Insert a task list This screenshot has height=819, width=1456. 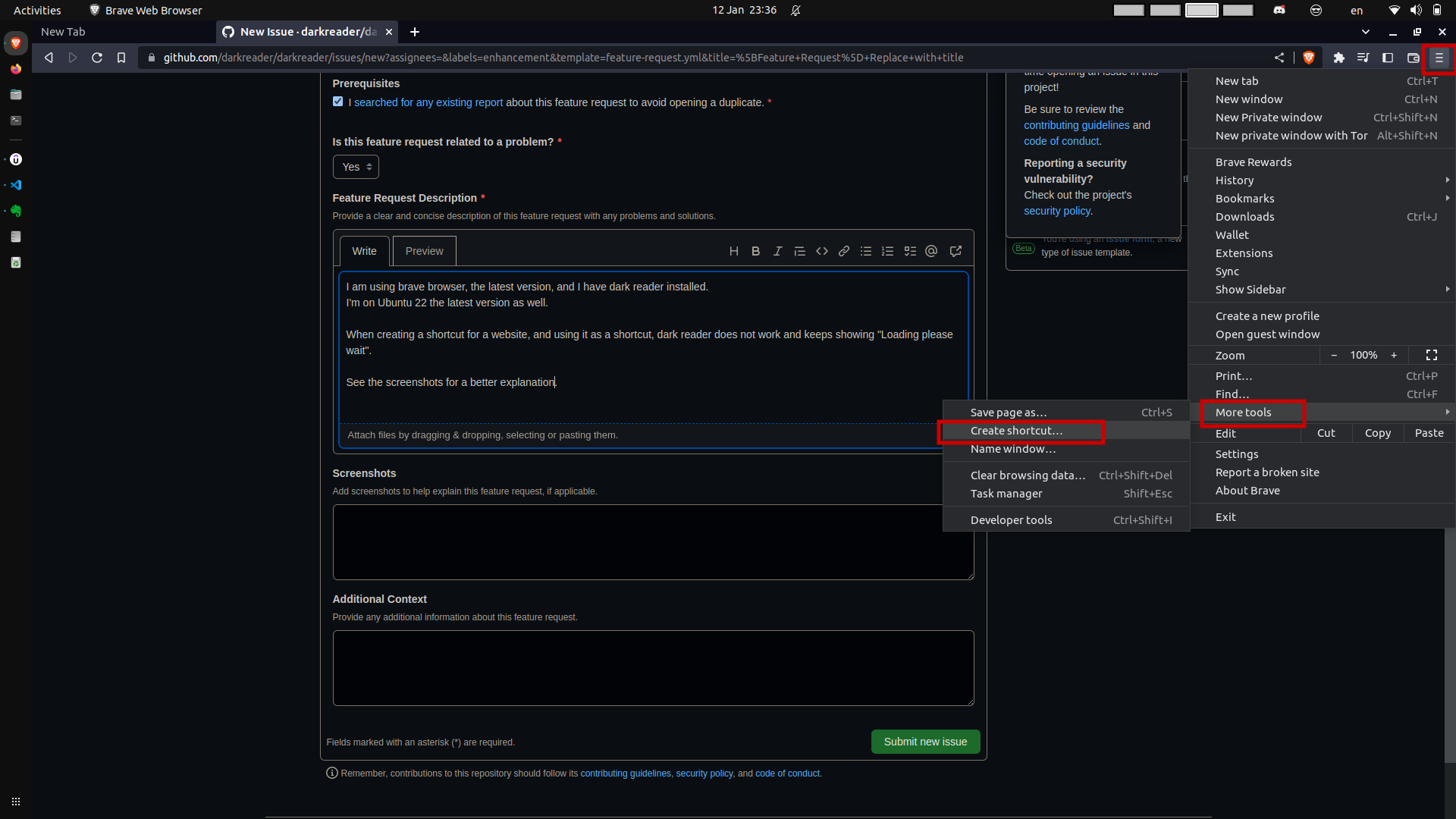pyautogui.click(x=910, y=251)
